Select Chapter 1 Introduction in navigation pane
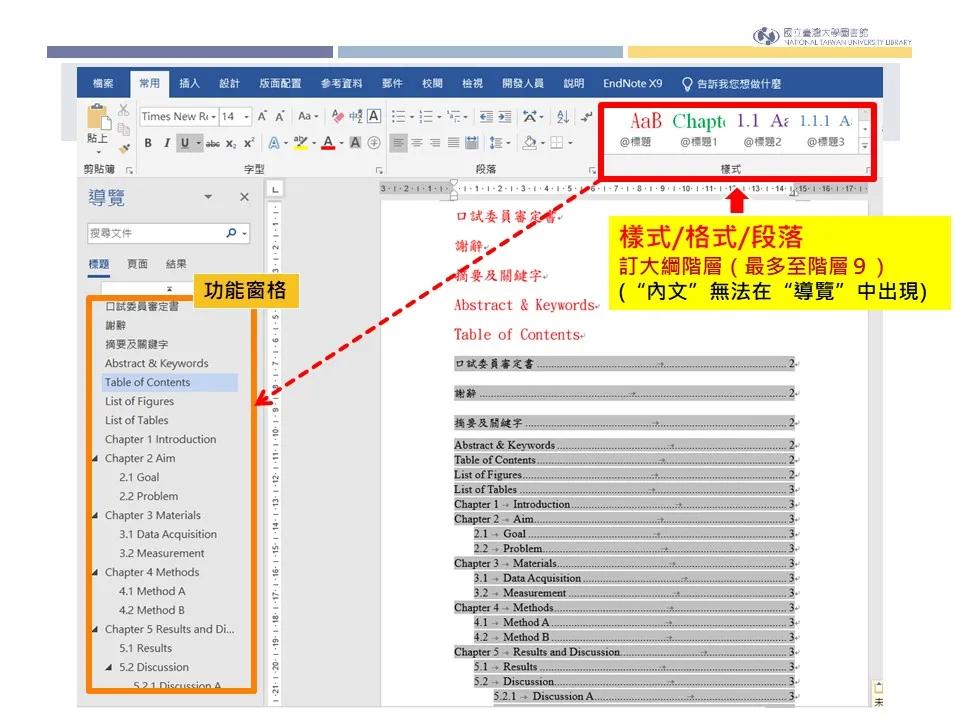This screenshot has height=720, width=960. click(x=160, y=439)
